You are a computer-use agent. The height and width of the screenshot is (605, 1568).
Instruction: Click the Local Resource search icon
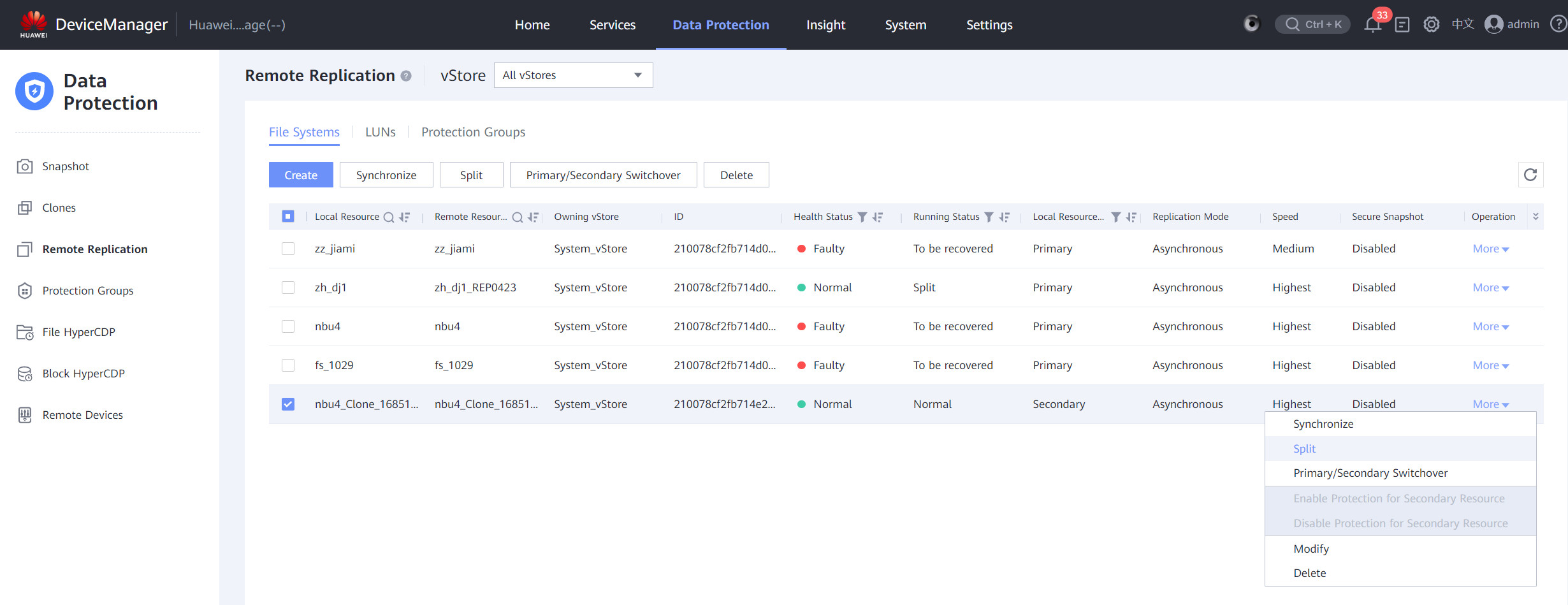[388, 217]
